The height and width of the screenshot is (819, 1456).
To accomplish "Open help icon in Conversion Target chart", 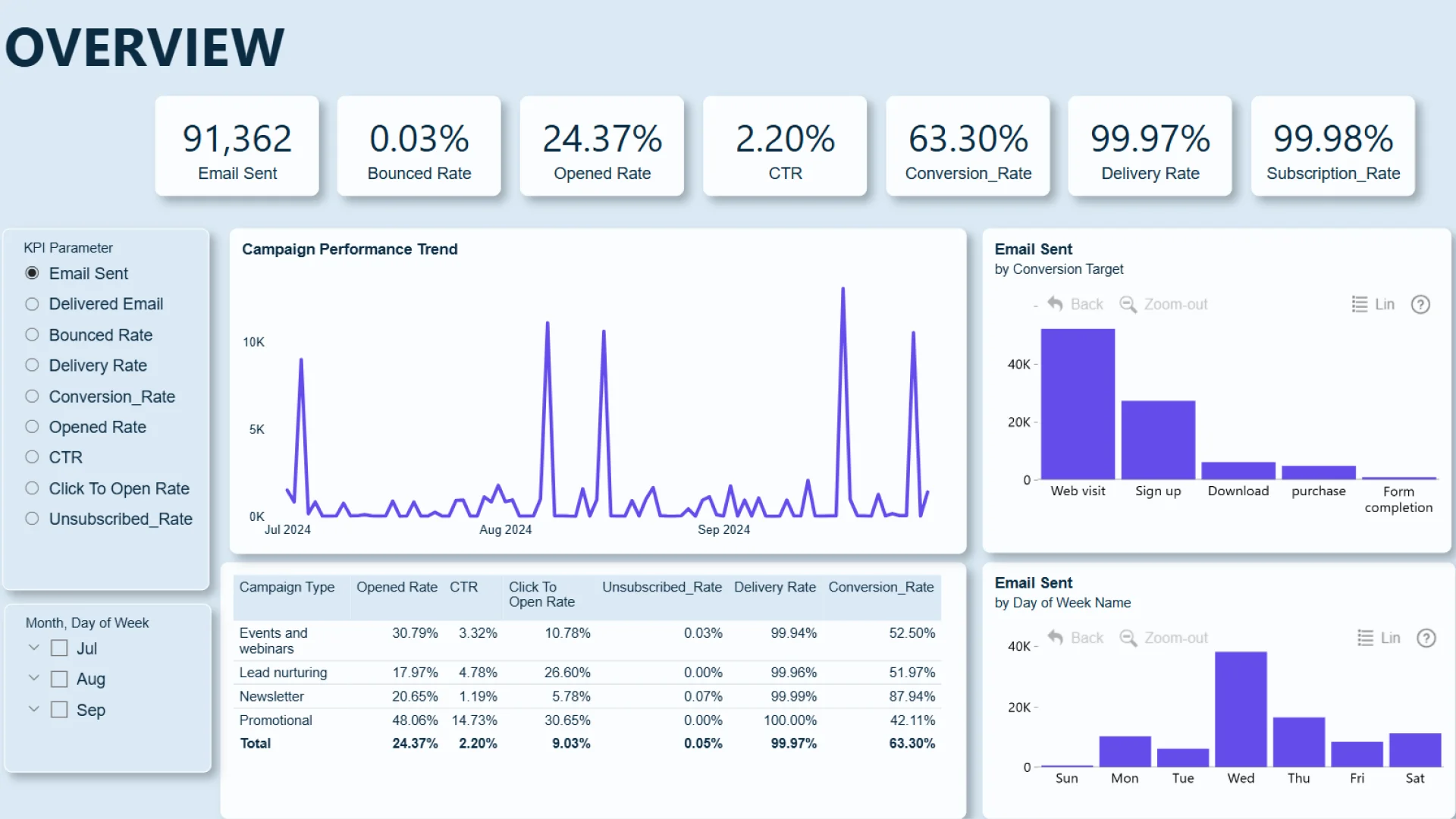I will tap(1420, 304).
